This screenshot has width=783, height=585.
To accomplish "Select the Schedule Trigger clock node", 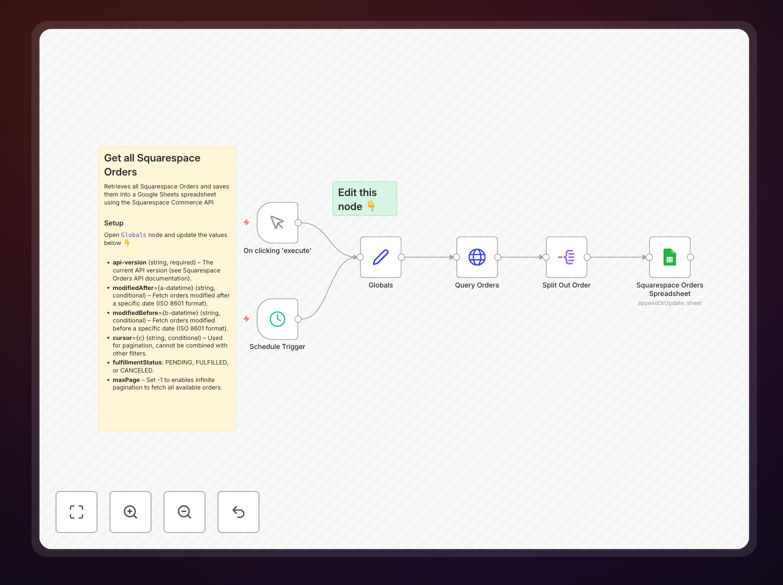I will (278, 319).
